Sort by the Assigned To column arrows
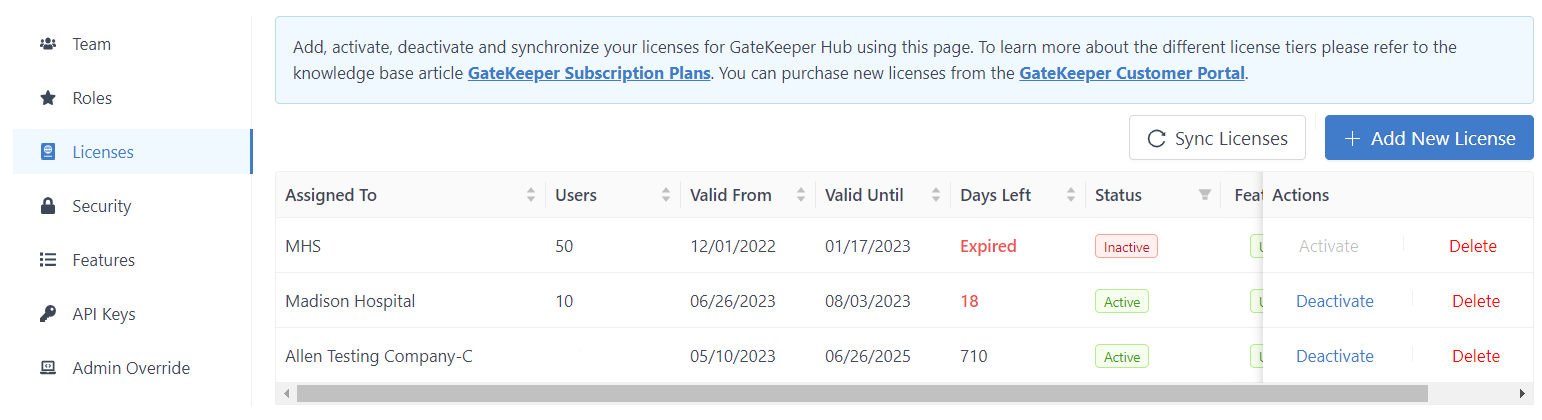Viewport: 1542px width, 420px height. pyautogui.click(x=531, y=195)
